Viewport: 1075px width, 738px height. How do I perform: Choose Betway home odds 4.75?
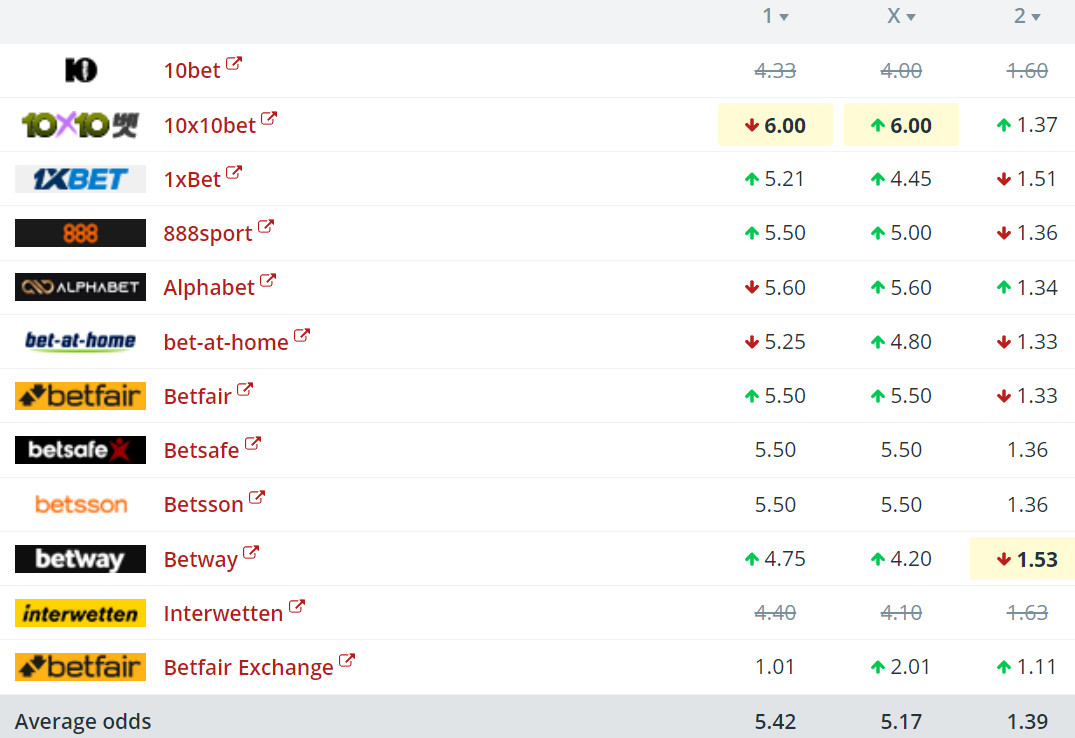coord(775,559)
